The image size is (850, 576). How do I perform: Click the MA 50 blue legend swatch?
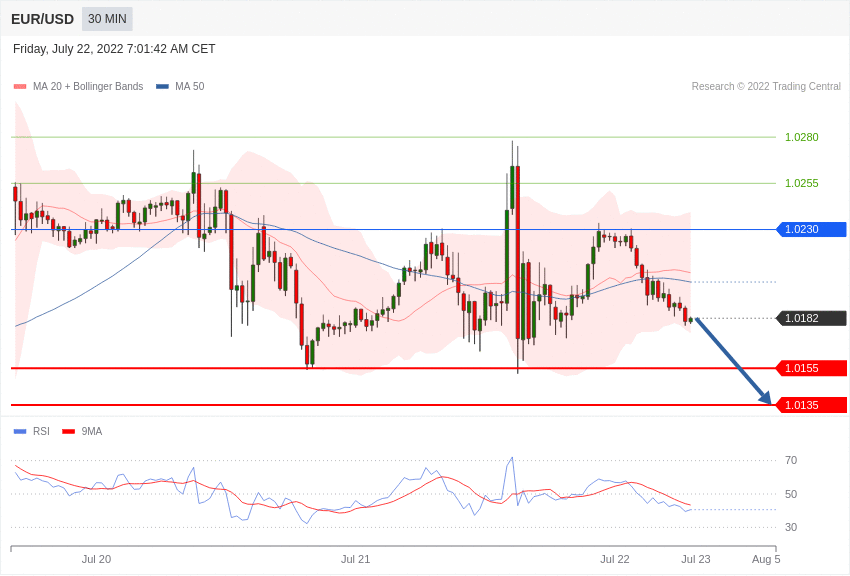coord(162,86)
